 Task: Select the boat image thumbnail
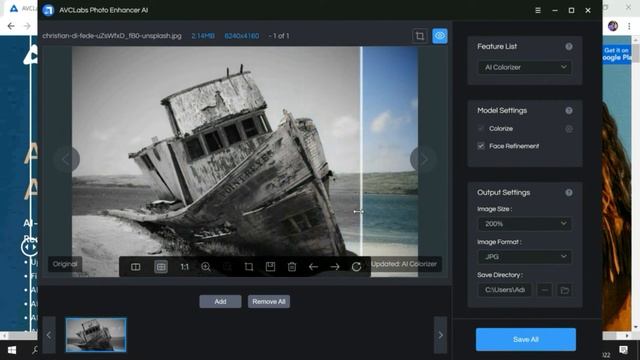pyautogui.click(x=96, y=335)
